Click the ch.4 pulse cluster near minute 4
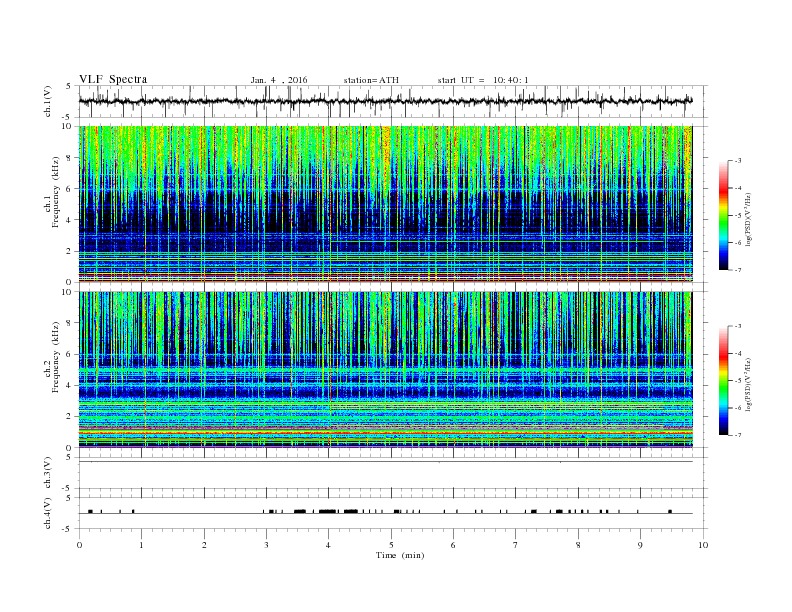 point(328,512)
